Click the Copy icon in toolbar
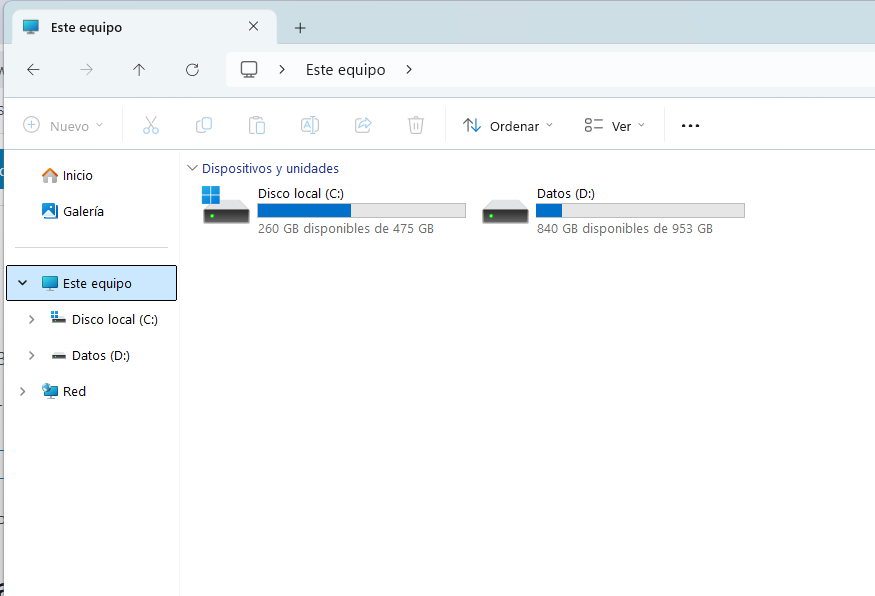Viewport: 875px width, 596px height. click(x=204, y=125)
